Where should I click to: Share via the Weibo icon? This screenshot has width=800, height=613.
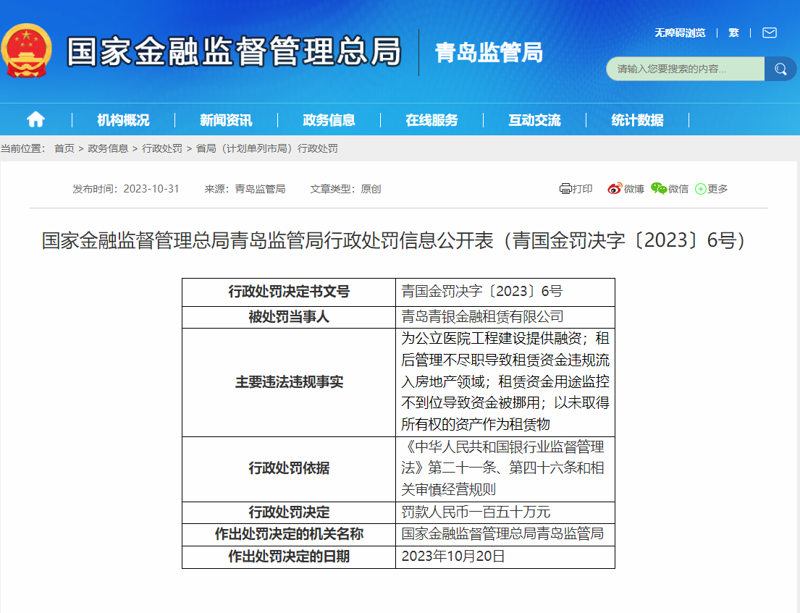pos(614,189)
